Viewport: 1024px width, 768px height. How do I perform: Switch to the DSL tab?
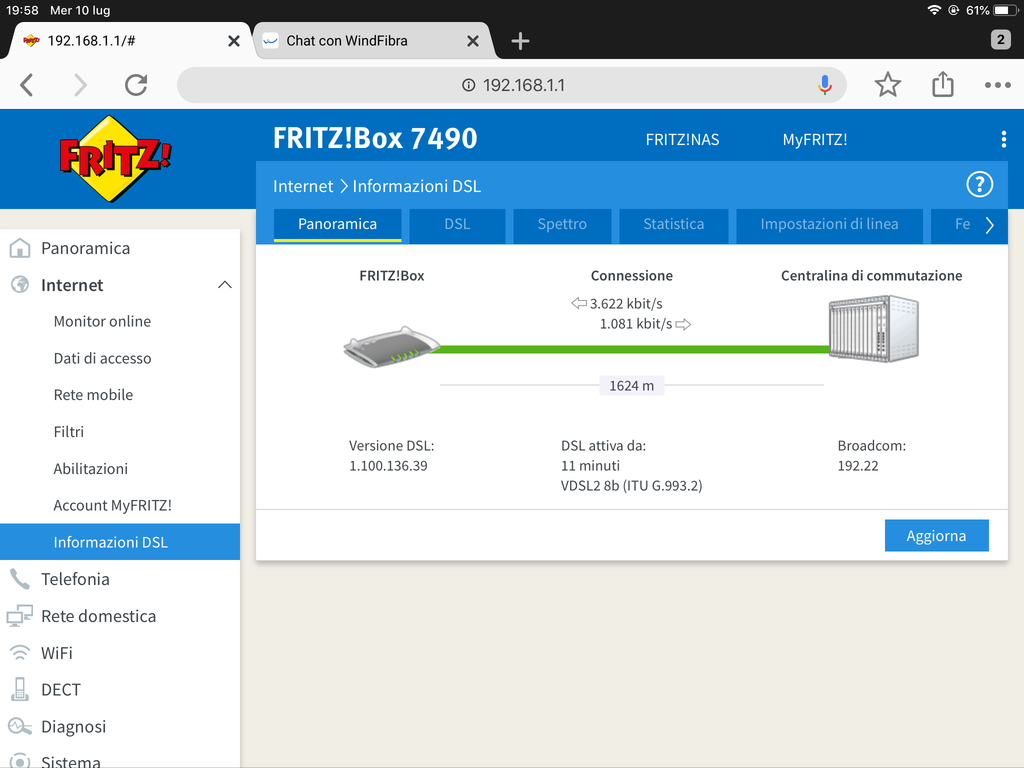tap(457, 224)
